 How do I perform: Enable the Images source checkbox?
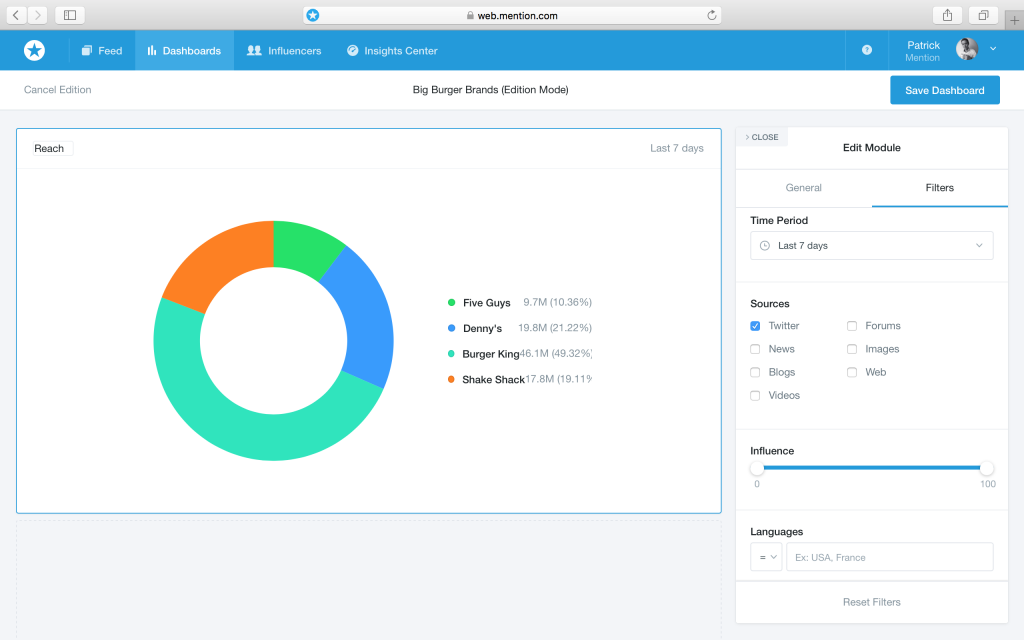pyautogui.click(x=852, y=349)
